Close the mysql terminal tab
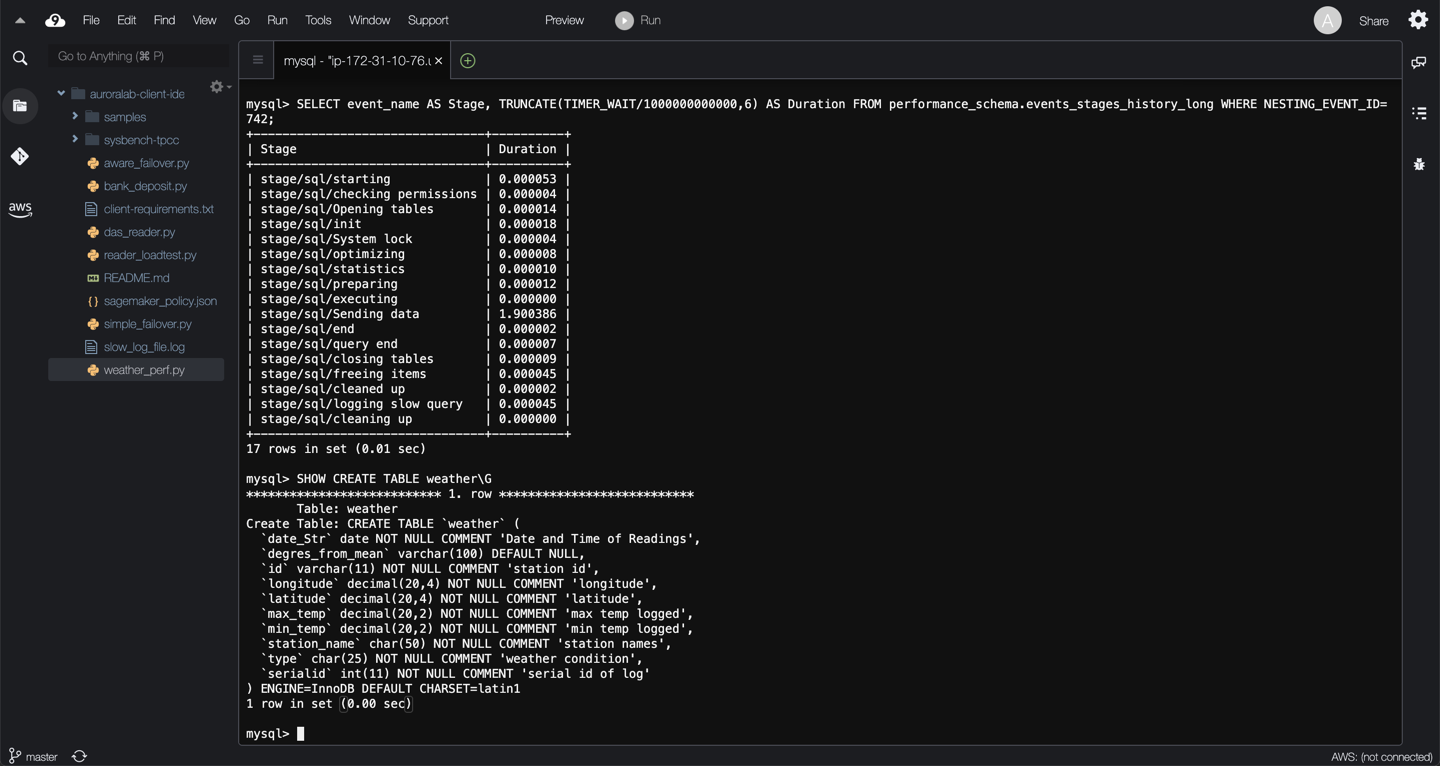The height and width of the screenshot is (766, 1440). tap(438, 61)
